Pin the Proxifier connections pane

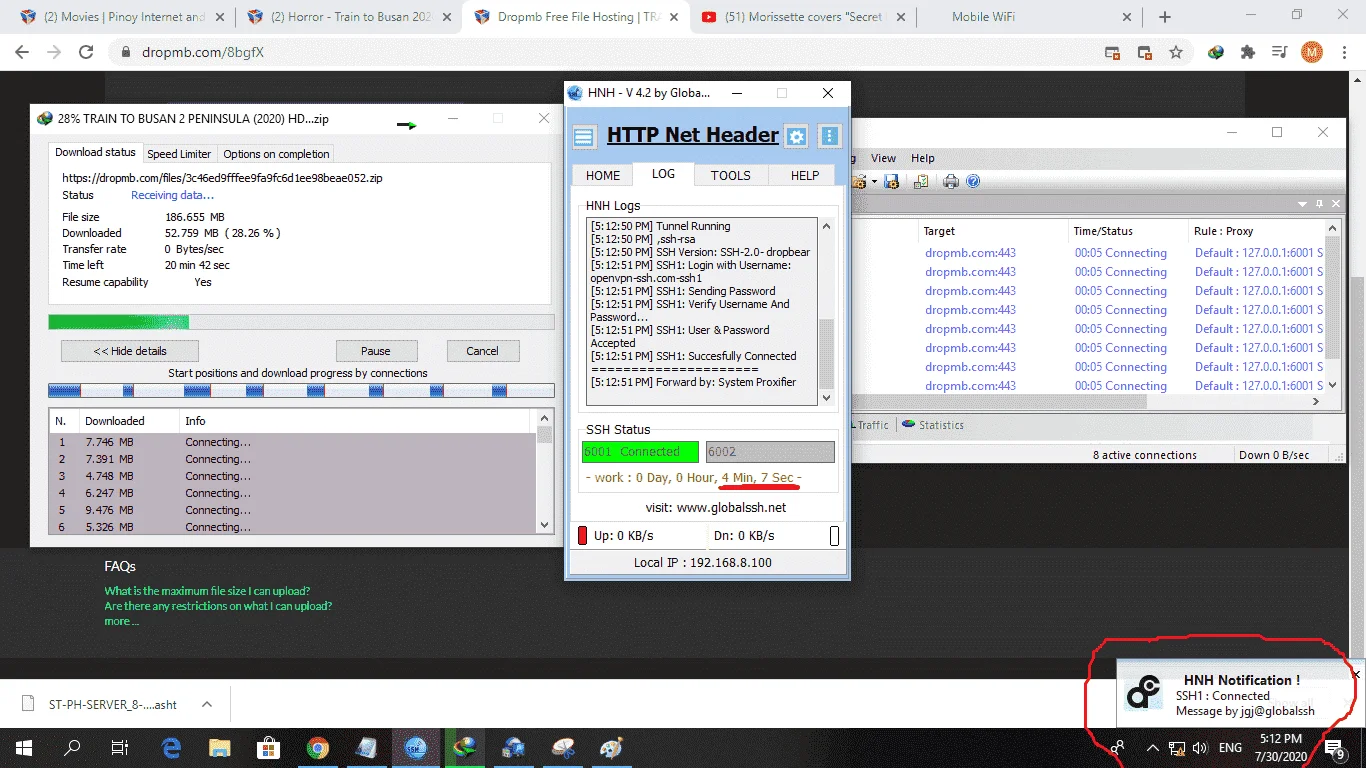[1318, 203]
